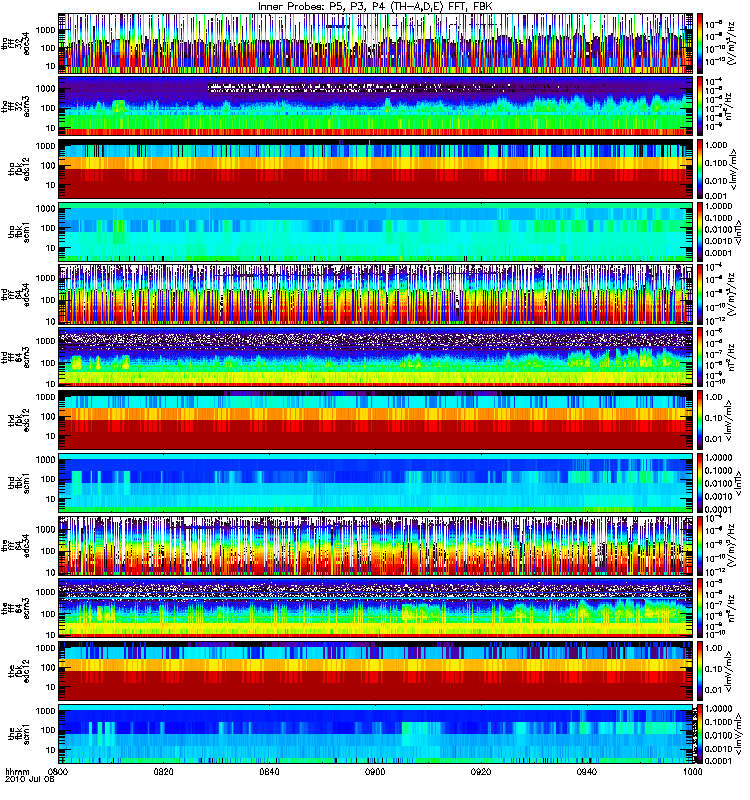Click the '2010 Jul 06' date label

(30, 779)
